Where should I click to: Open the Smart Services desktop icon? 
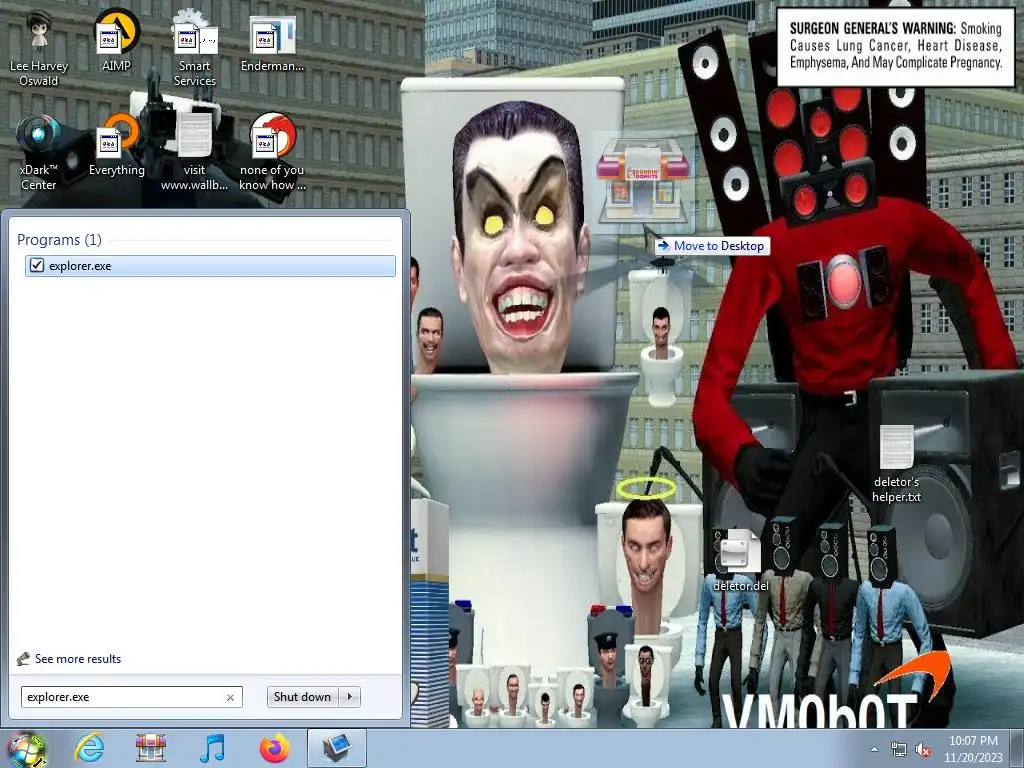(195, 47)
